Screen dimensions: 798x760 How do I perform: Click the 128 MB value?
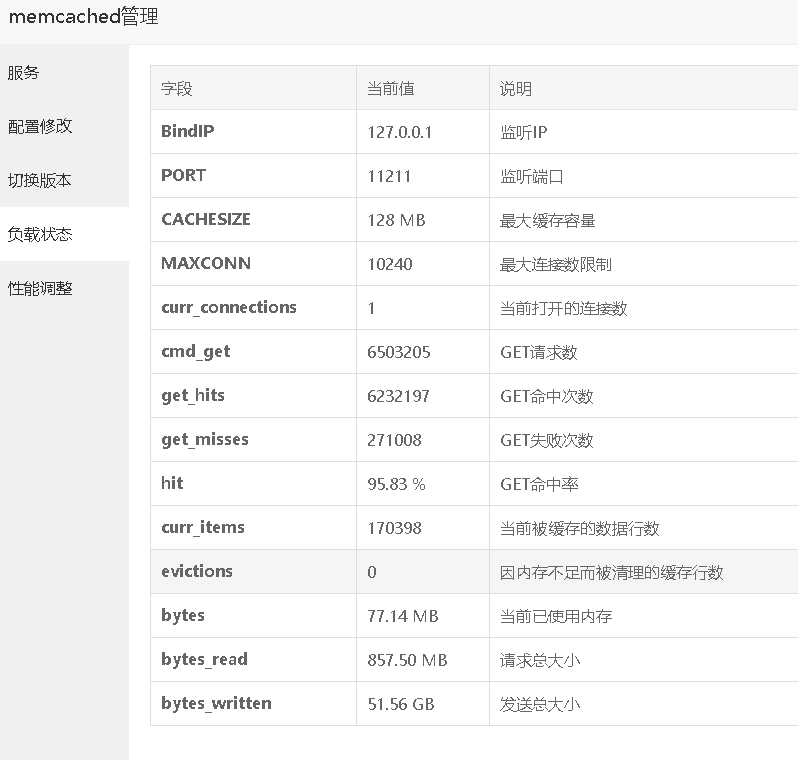click(396, 220)
